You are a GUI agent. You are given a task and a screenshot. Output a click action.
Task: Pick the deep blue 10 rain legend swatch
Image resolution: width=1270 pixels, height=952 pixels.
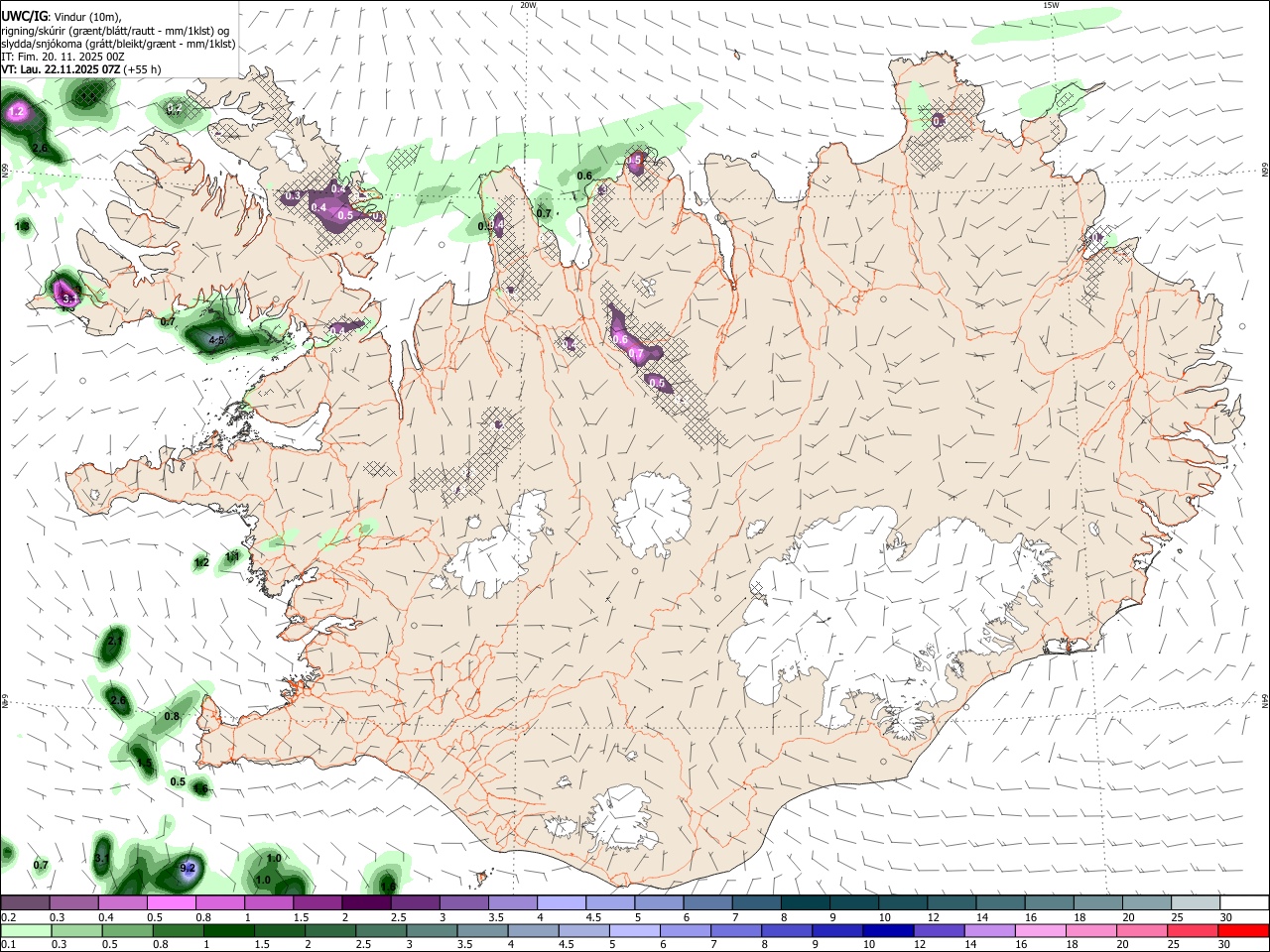888,931
